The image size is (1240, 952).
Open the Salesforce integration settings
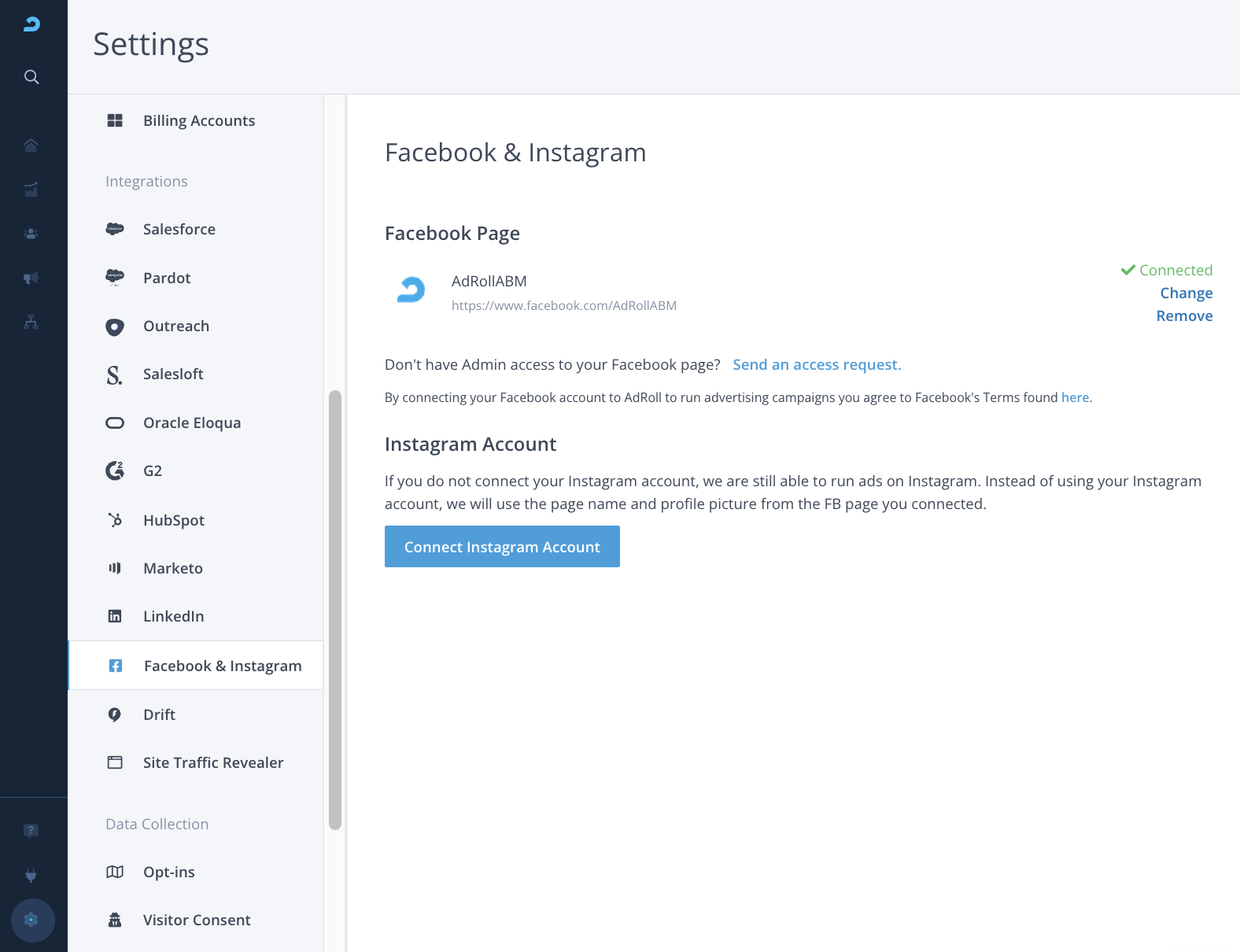[x=179, y=229]
